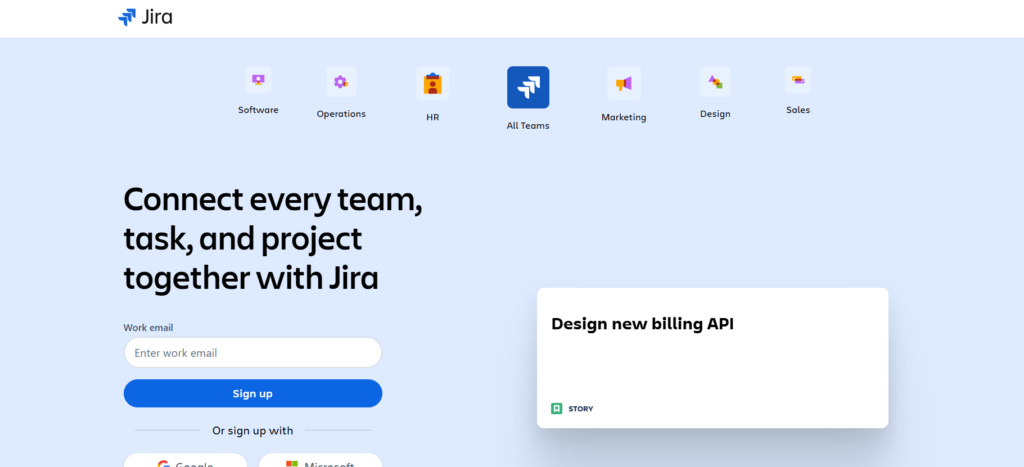Switch to the Marketing tab label
This screenshot has width=1024, height=467.
click(x=624, y=118)
